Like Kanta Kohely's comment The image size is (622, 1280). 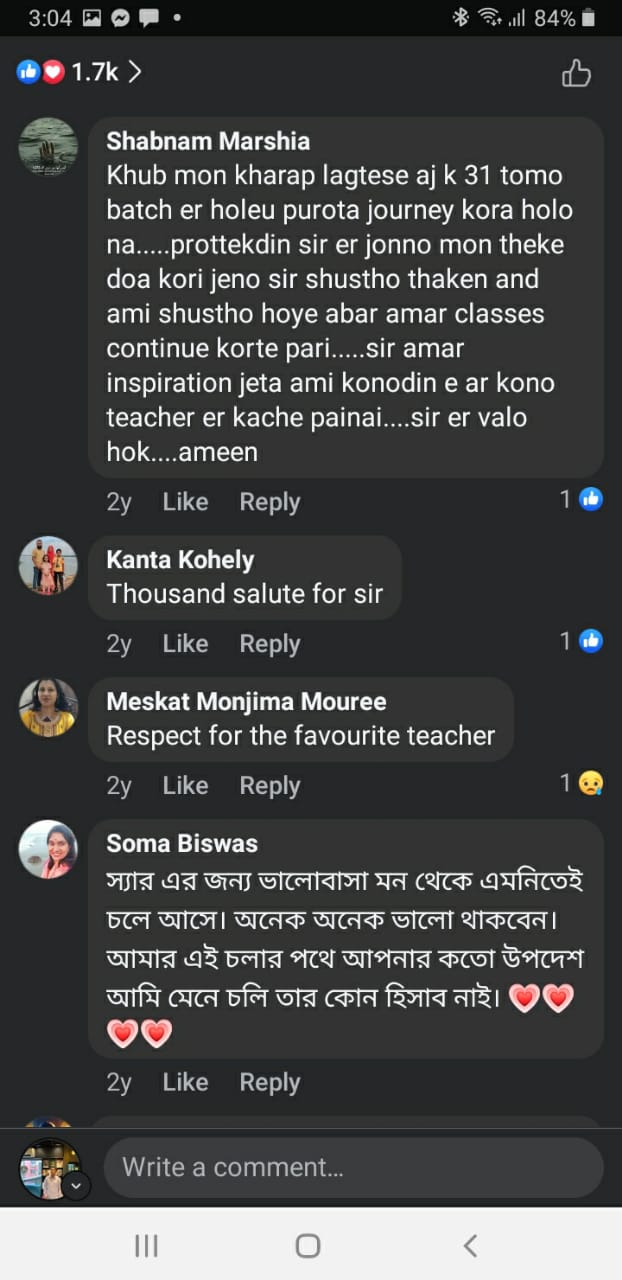(x=185, y=644)
